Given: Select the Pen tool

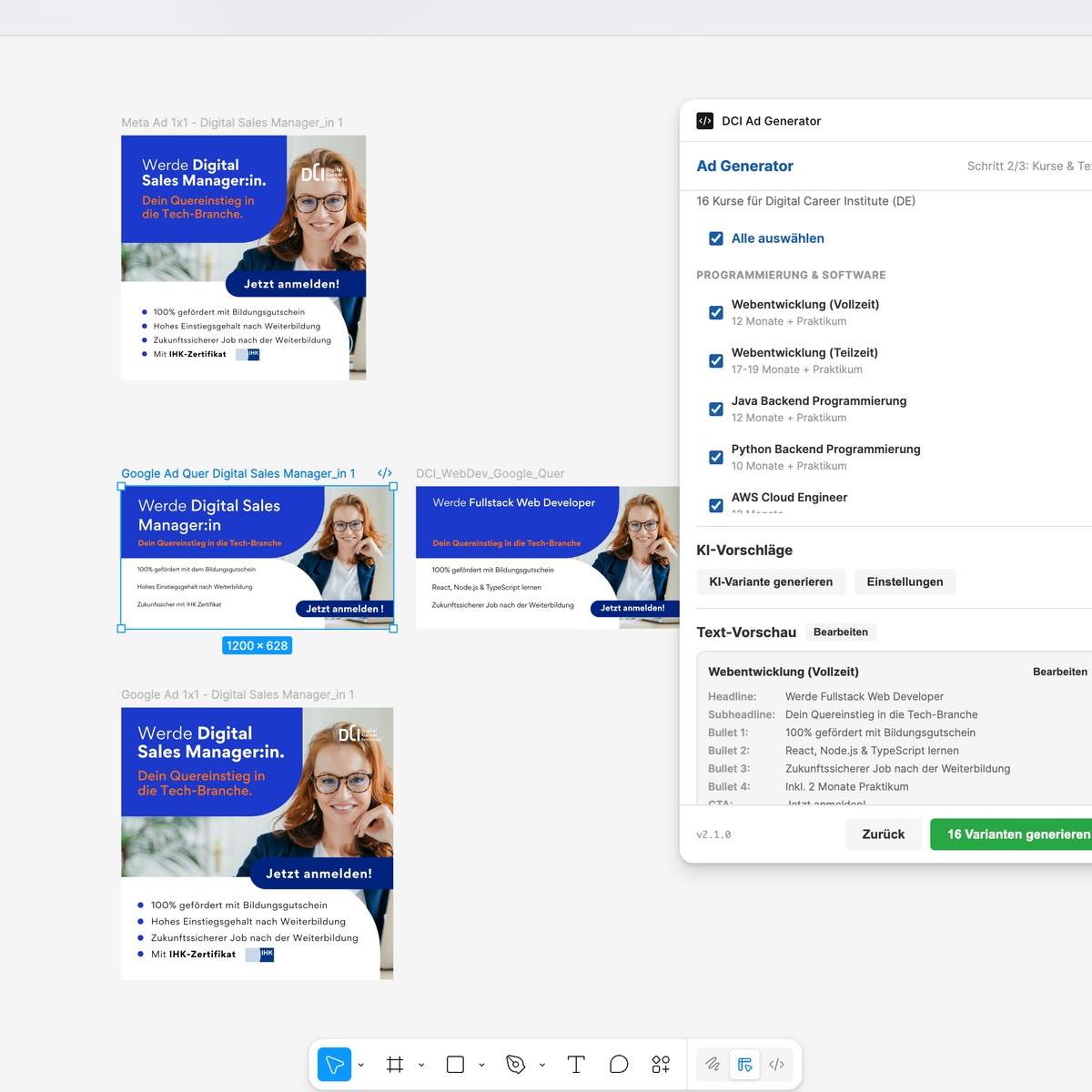Looking at the screenshot, I should (x=516, y=1064).
